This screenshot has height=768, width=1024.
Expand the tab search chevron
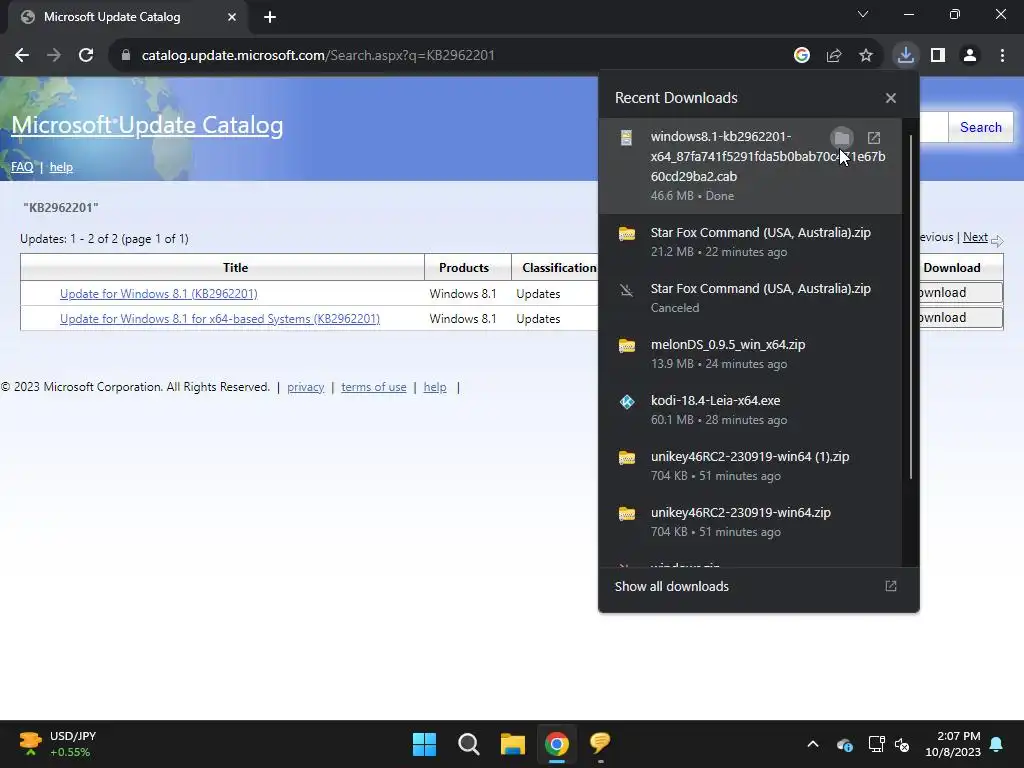tap(863, 14)
